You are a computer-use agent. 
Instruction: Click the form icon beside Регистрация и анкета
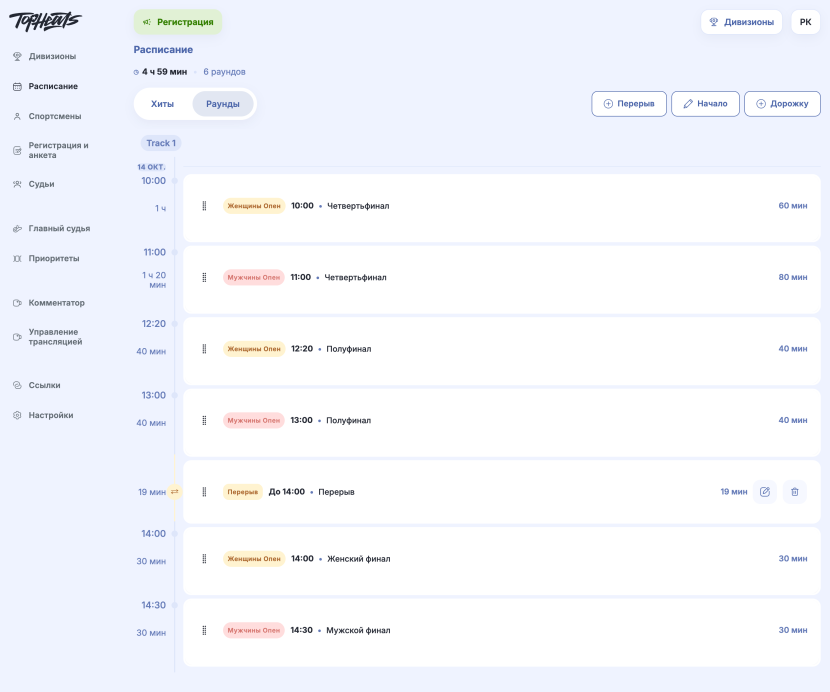pos(17,150)
